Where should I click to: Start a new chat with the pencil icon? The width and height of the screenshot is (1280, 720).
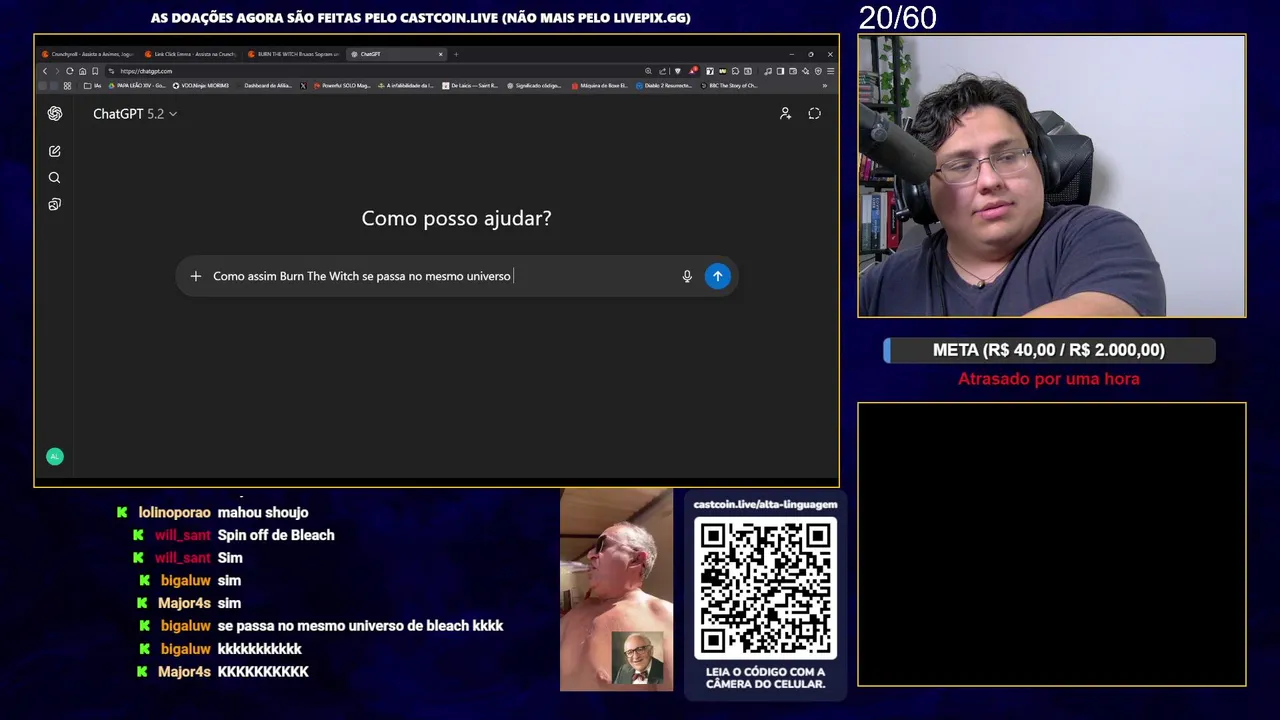coord(55,151)
